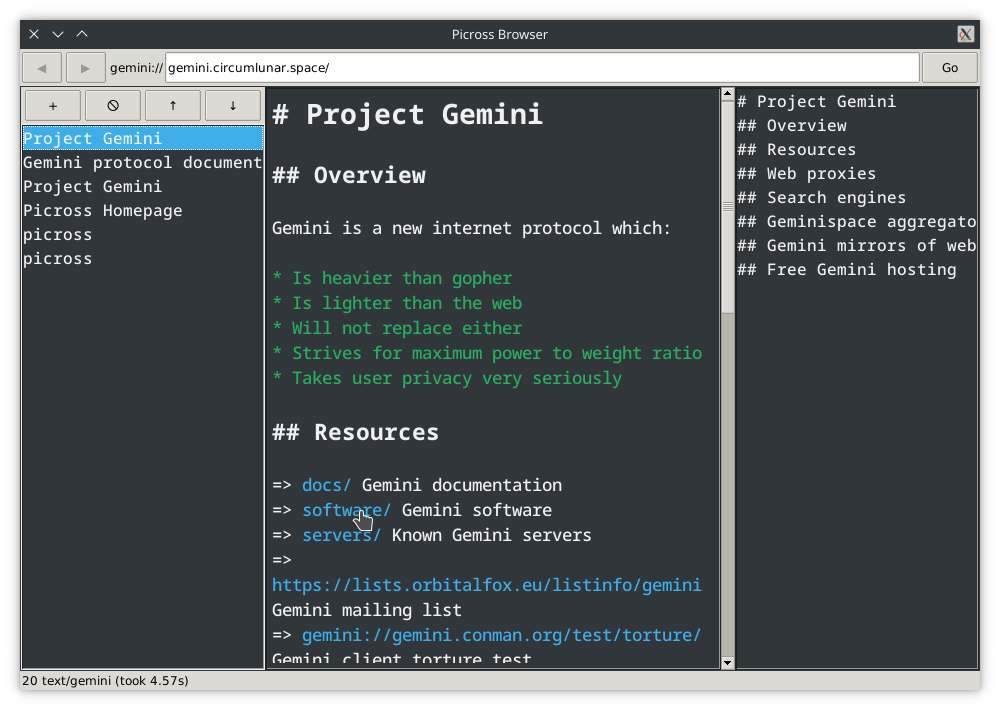Jump to Web proxies in outline
The width and height of the screenshot is (1000, 710).
(821, 174)
